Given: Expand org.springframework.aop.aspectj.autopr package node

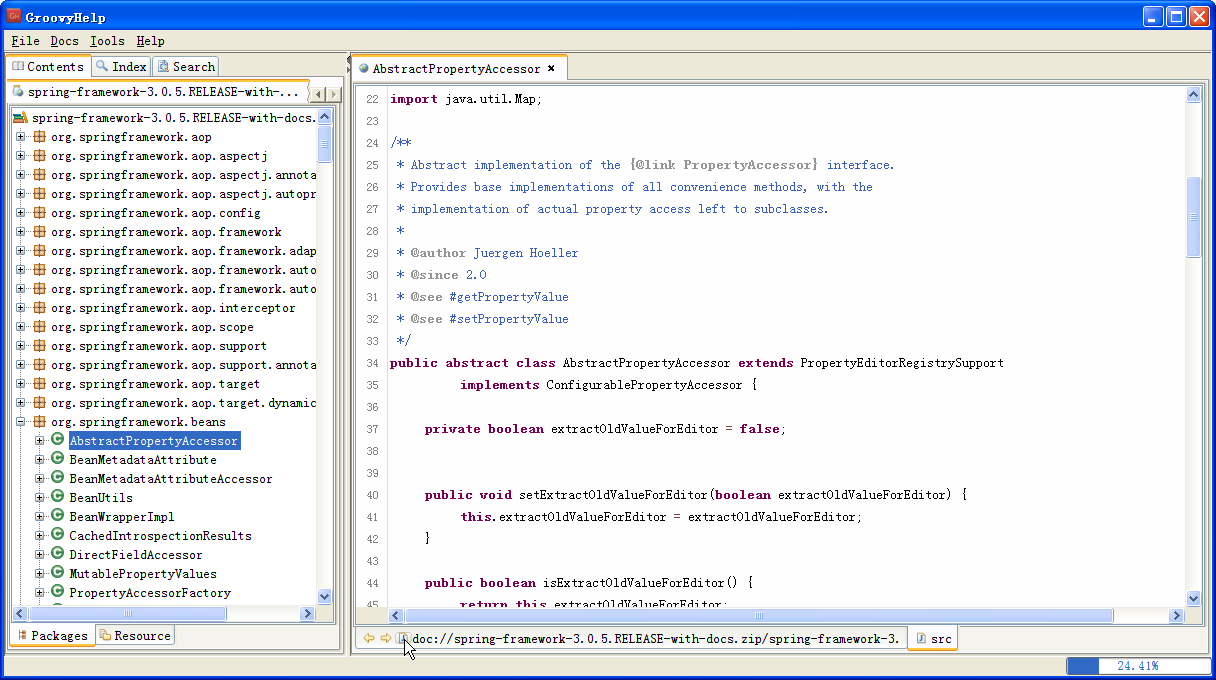Looking at the screenshot, I should [21, 194].
